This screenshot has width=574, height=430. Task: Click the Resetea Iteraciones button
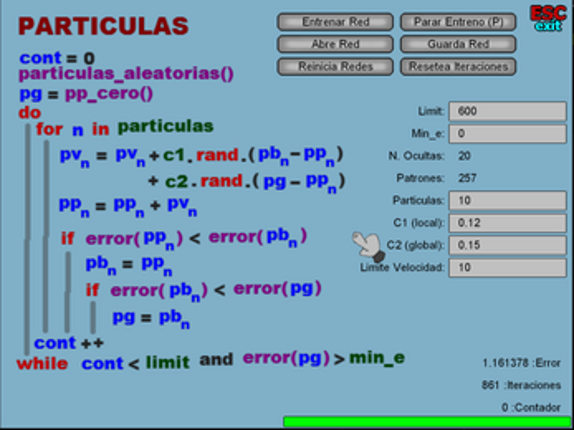tap(458, 67)
